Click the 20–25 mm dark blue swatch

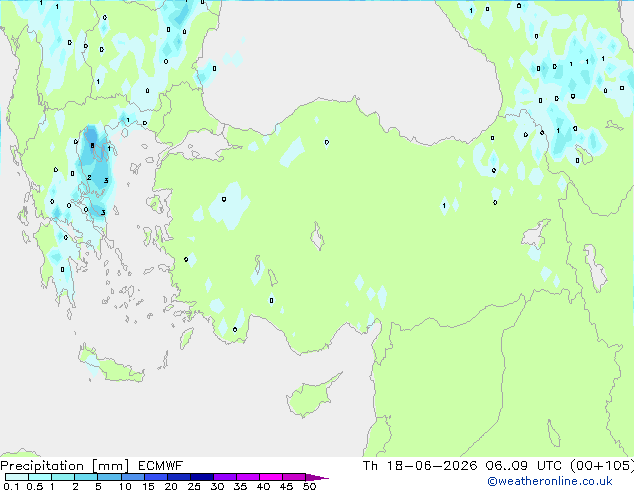[x=178, y=477]
